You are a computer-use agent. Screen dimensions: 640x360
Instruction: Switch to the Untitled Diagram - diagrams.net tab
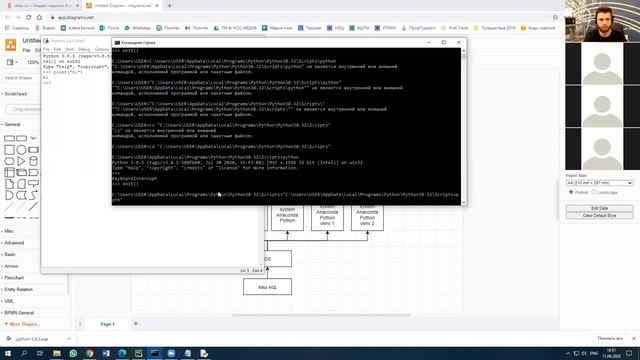pos(122,6)
